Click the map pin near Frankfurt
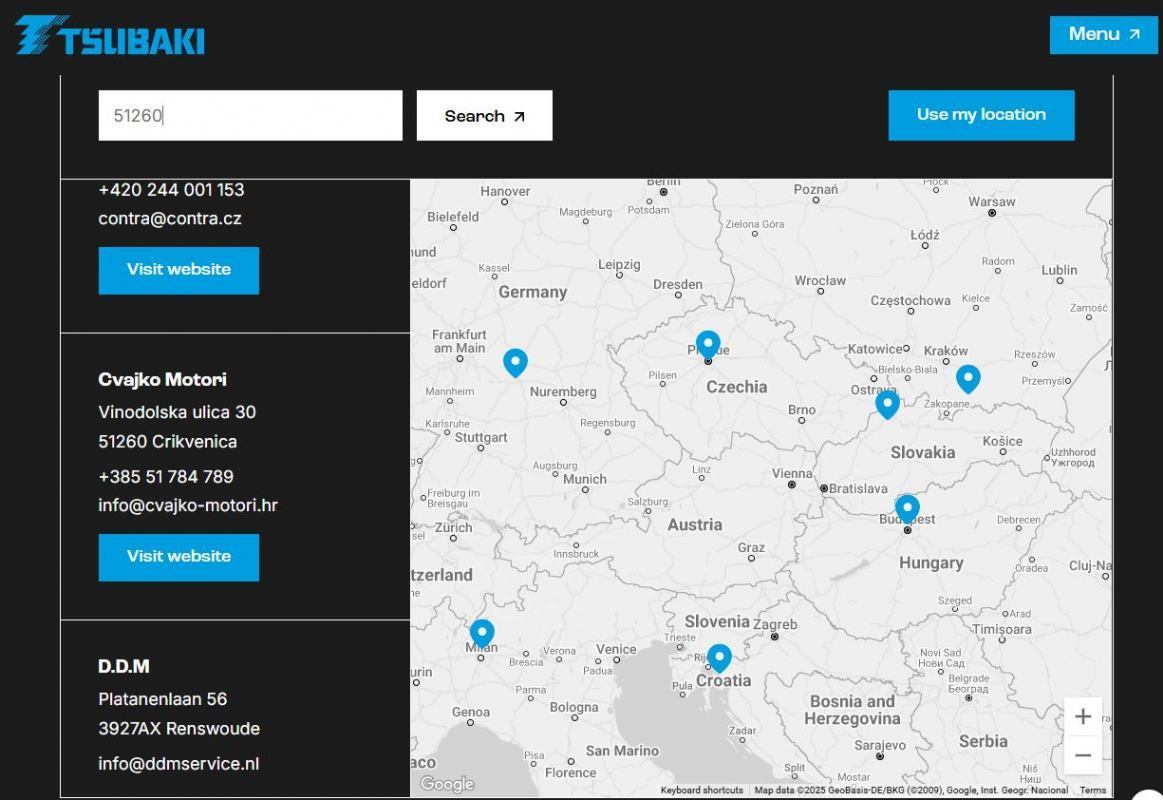 point(515,361)
